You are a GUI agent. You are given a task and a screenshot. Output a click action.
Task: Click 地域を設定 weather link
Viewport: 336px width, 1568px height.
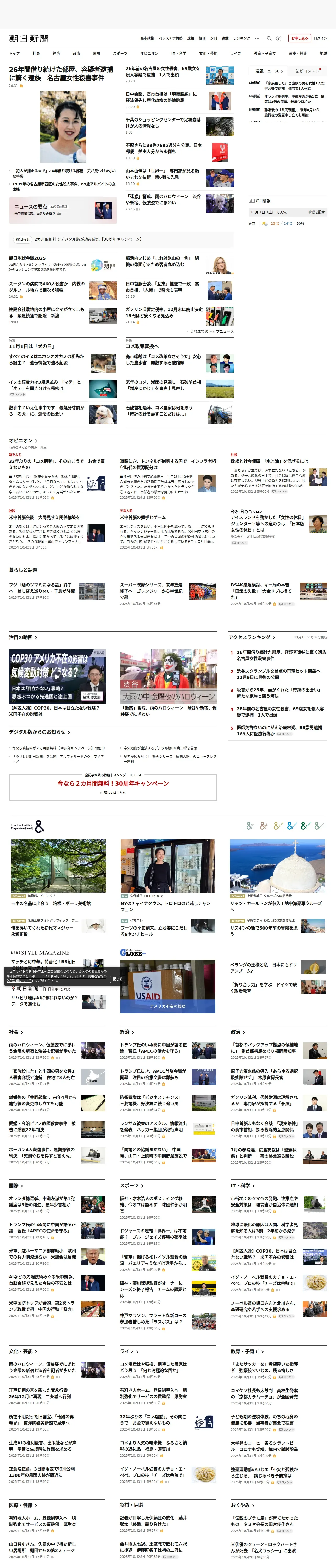click(x=316, y=212)
